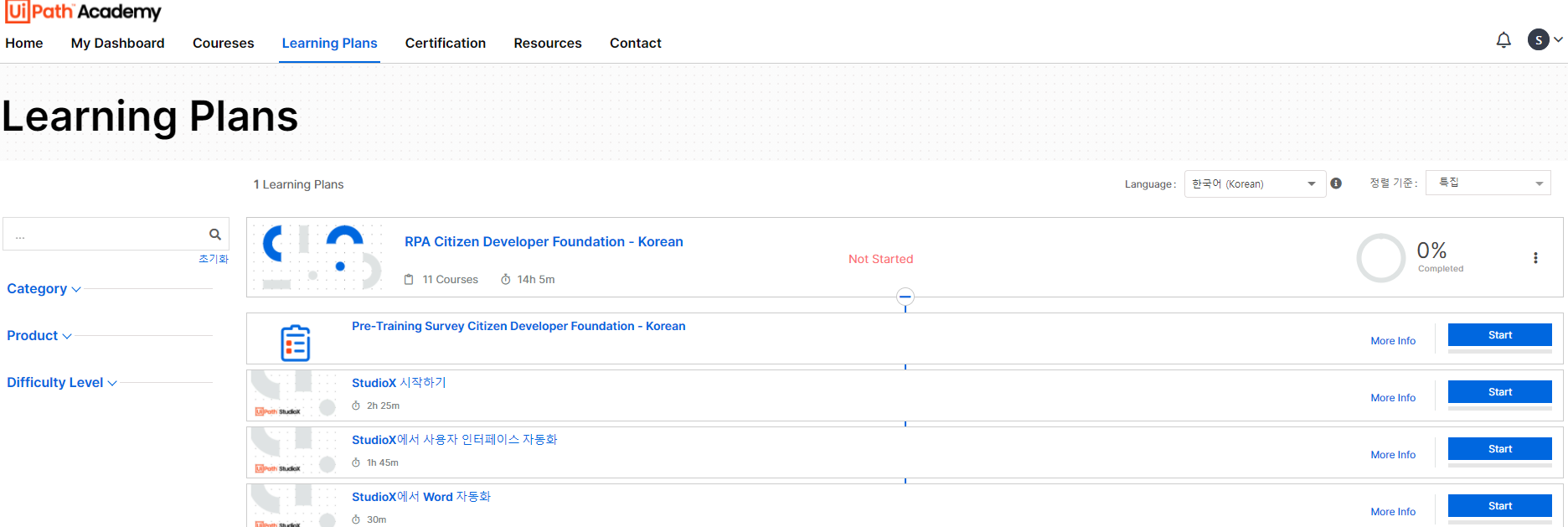The image size is (1568, 527).
Task: Open the 정렬 기준 sort dropdown
Action: (1488, 183)
